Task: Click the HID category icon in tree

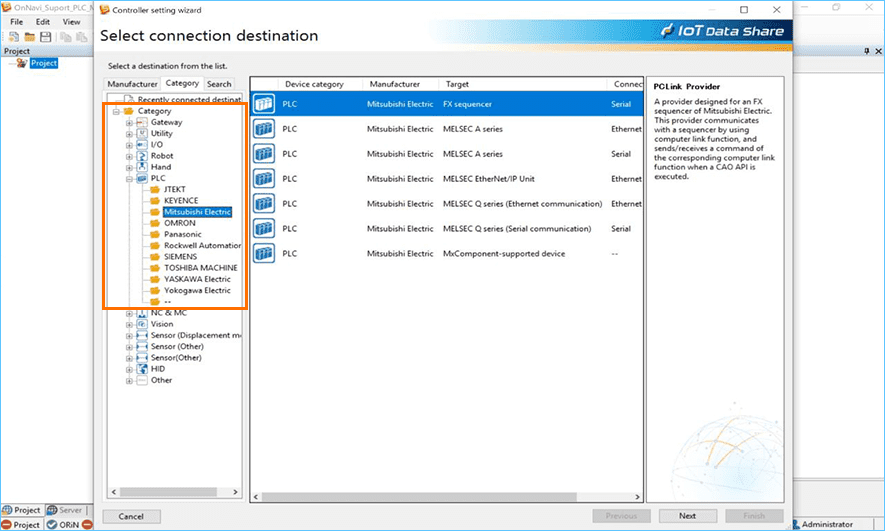Action: [x=142, y=369]
